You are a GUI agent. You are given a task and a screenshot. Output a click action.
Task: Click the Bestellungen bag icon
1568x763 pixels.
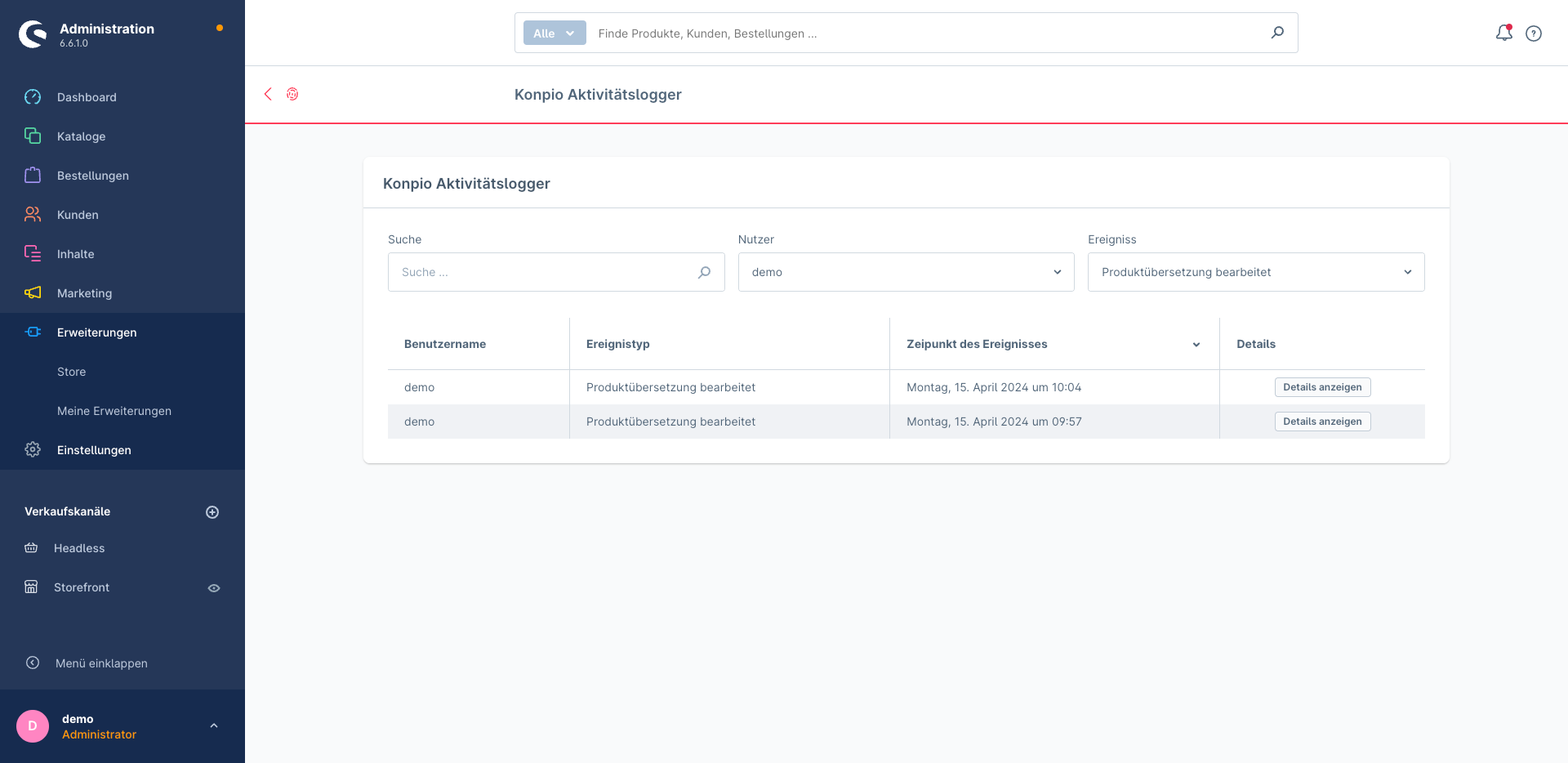tap(33, 176)
